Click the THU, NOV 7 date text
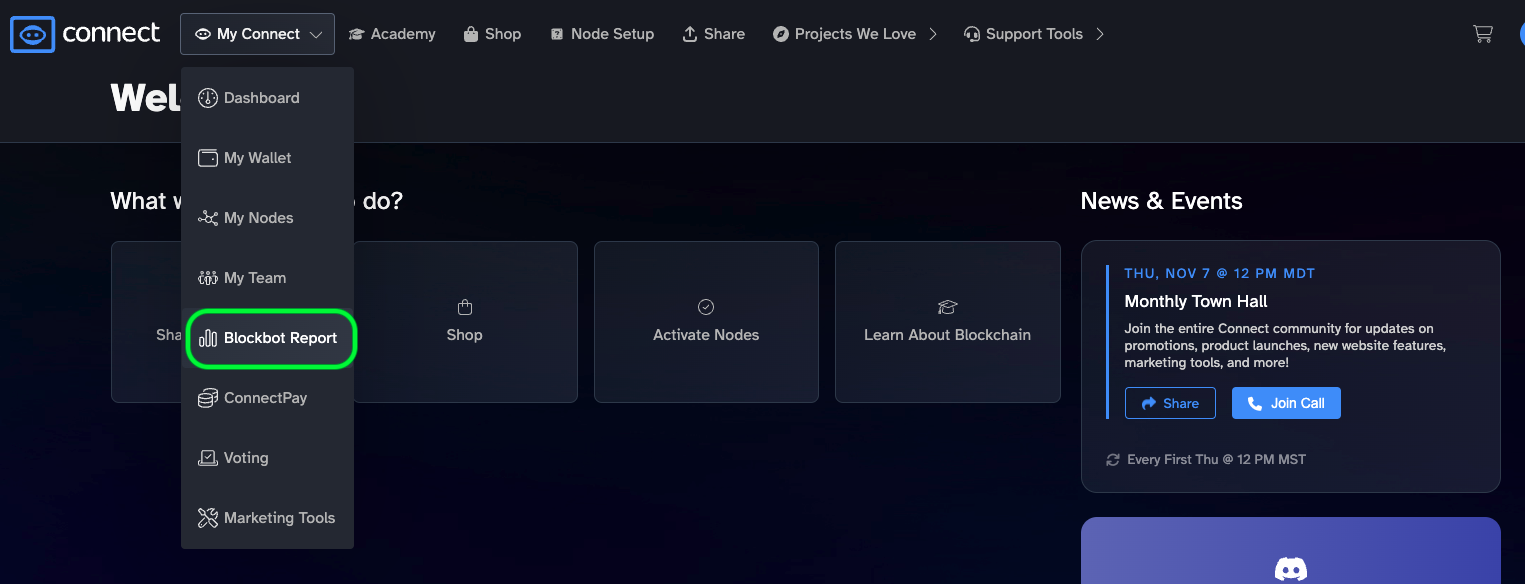This screenshot has width=1525, height=584. pos(1220,273)
